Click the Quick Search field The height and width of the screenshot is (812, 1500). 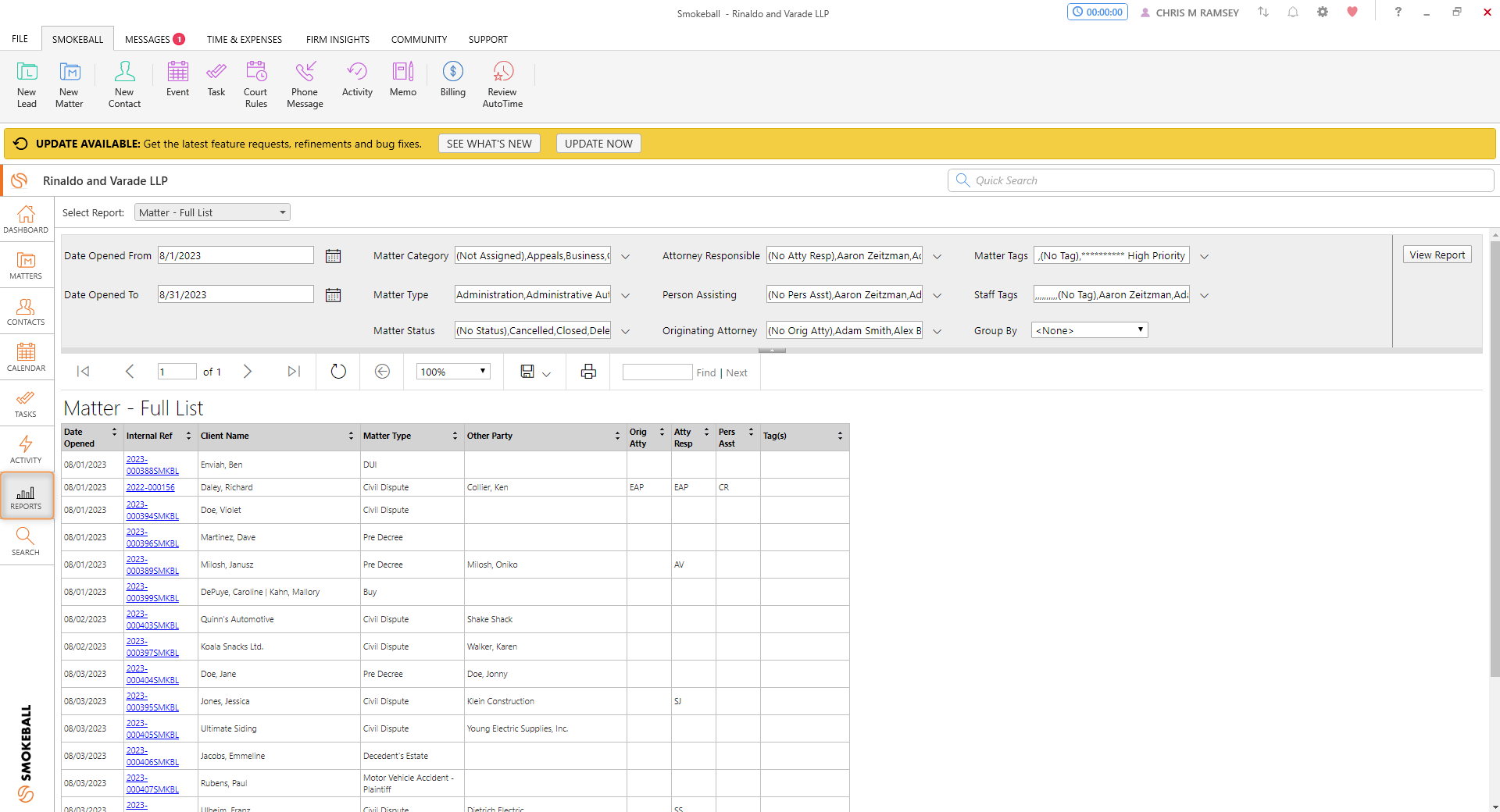pos(1221,180)
